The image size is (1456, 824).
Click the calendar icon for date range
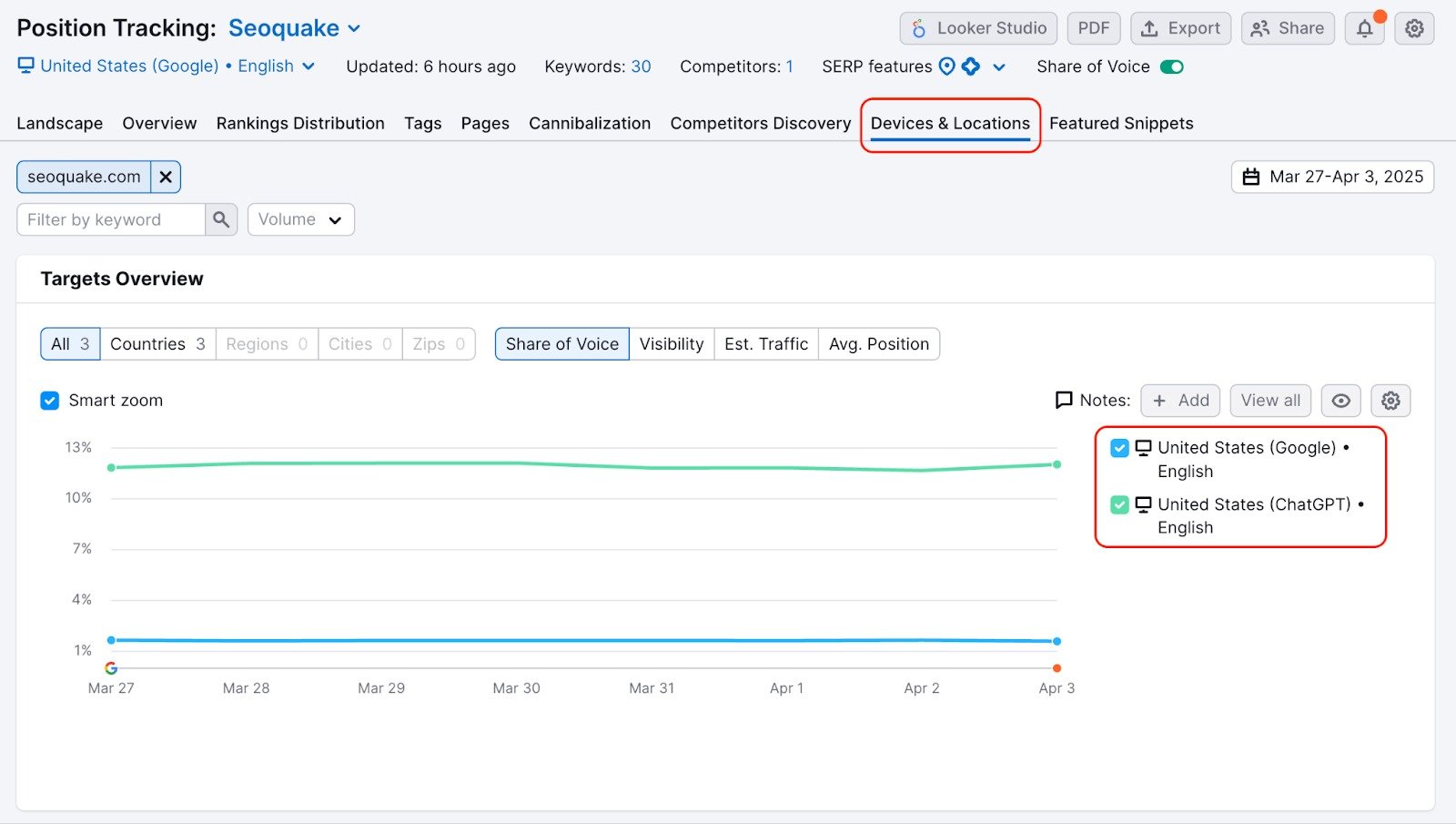click(x=1253, y=177)
